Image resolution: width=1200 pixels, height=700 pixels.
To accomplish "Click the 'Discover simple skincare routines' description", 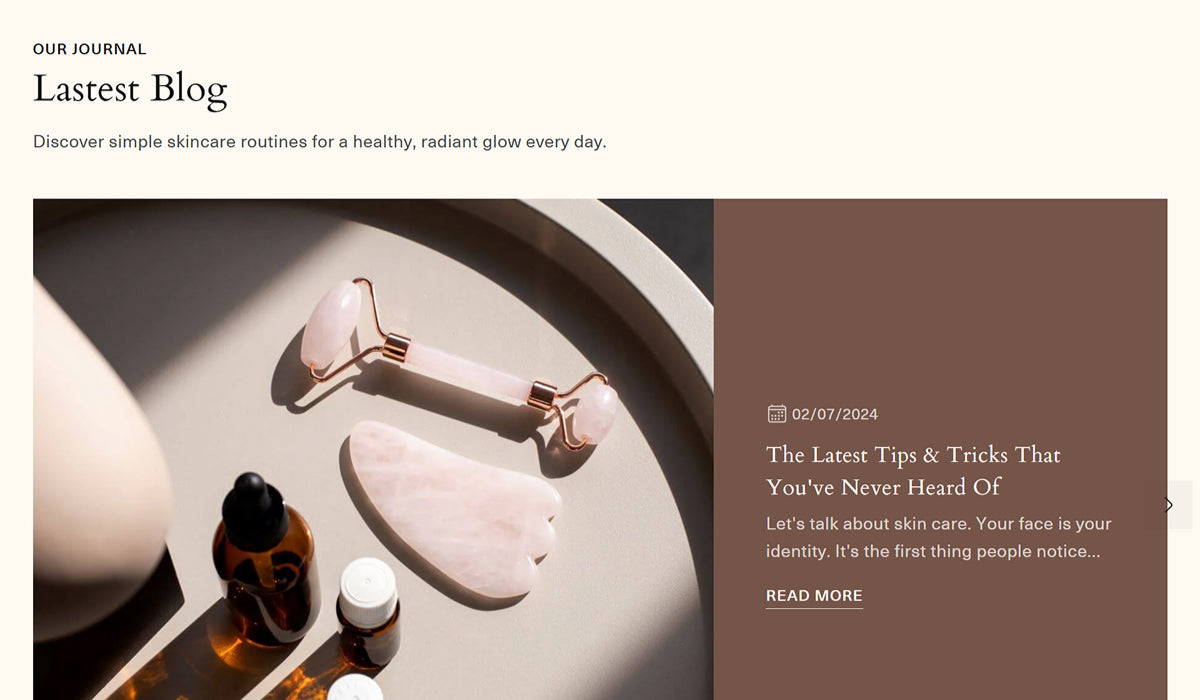I will 320,142.
